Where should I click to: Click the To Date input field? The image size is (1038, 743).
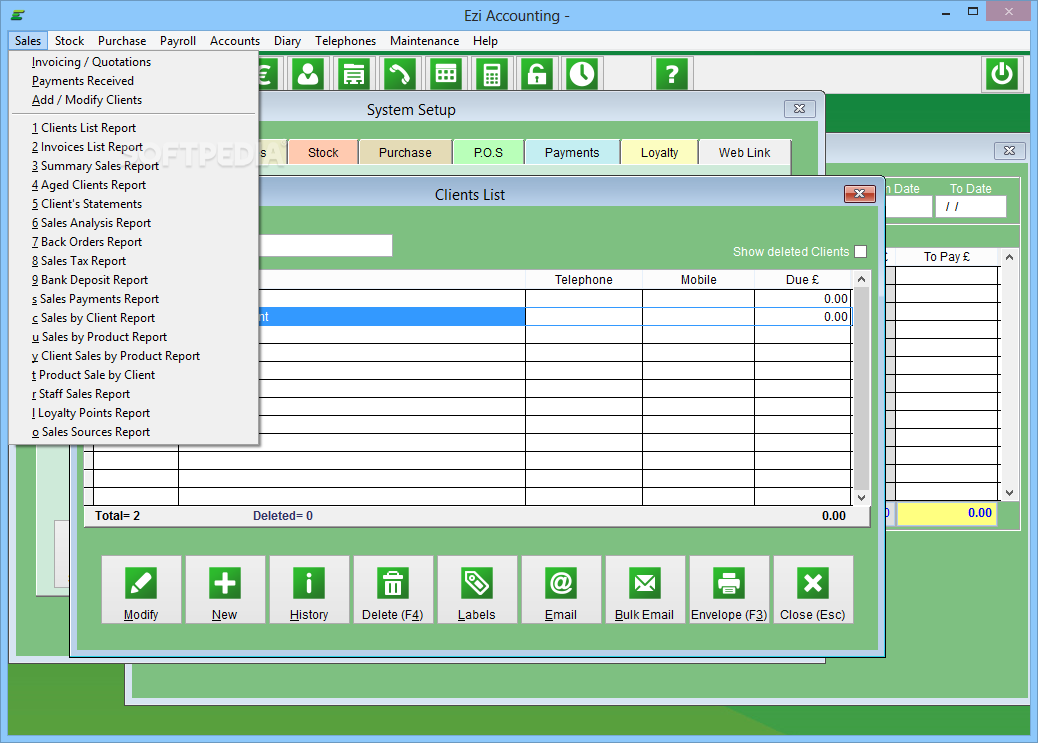970,207
